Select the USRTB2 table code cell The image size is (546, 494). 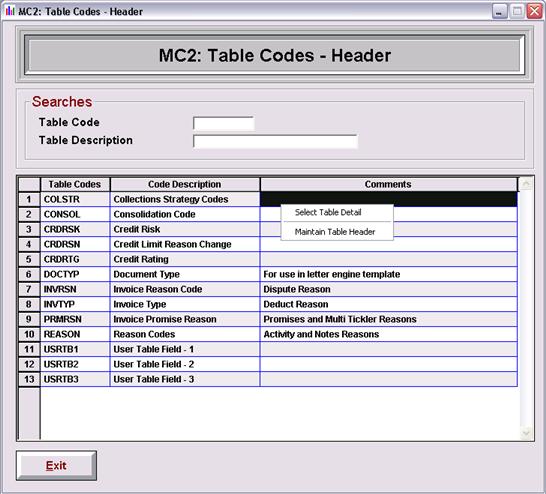tap(75, 364)
